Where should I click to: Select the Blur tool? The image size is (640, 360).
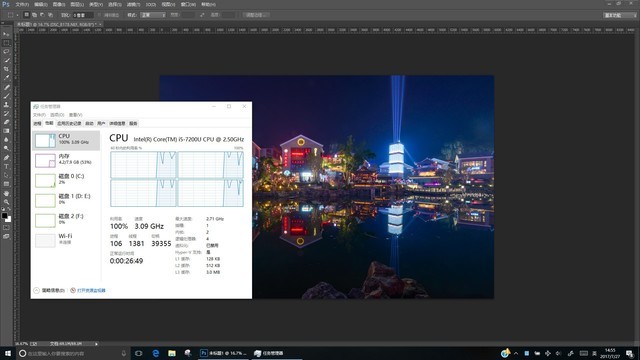tap(6, 140)
